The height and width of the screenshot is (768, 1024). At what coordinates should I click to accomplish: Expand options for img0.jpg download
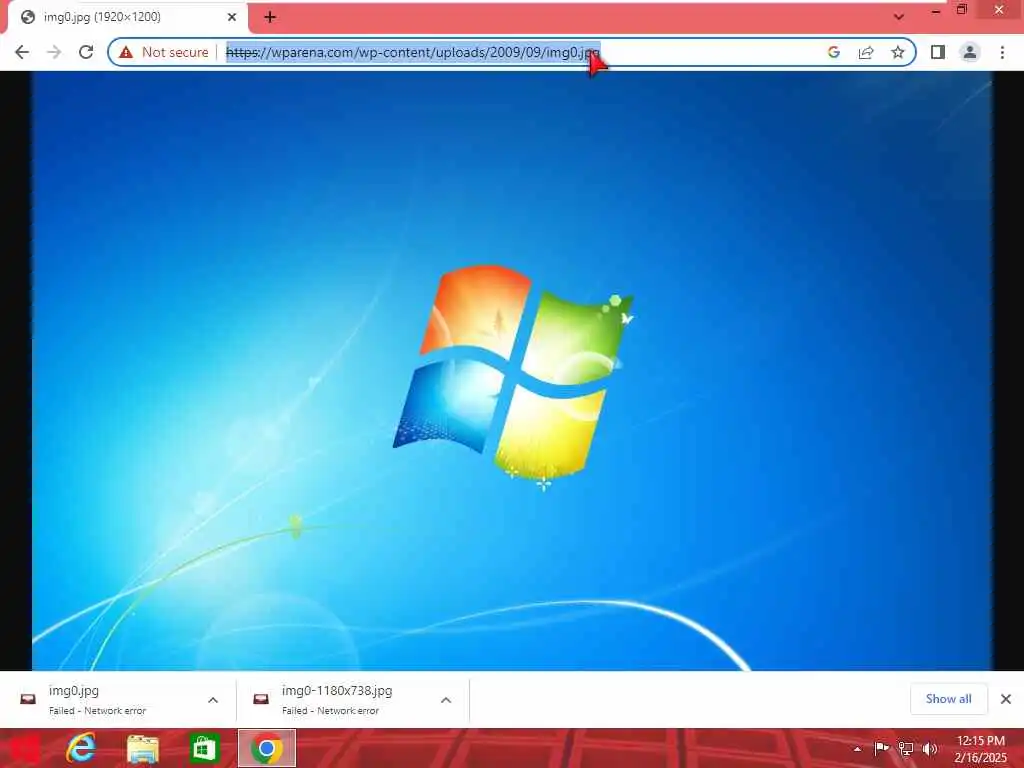pos(213,700)
